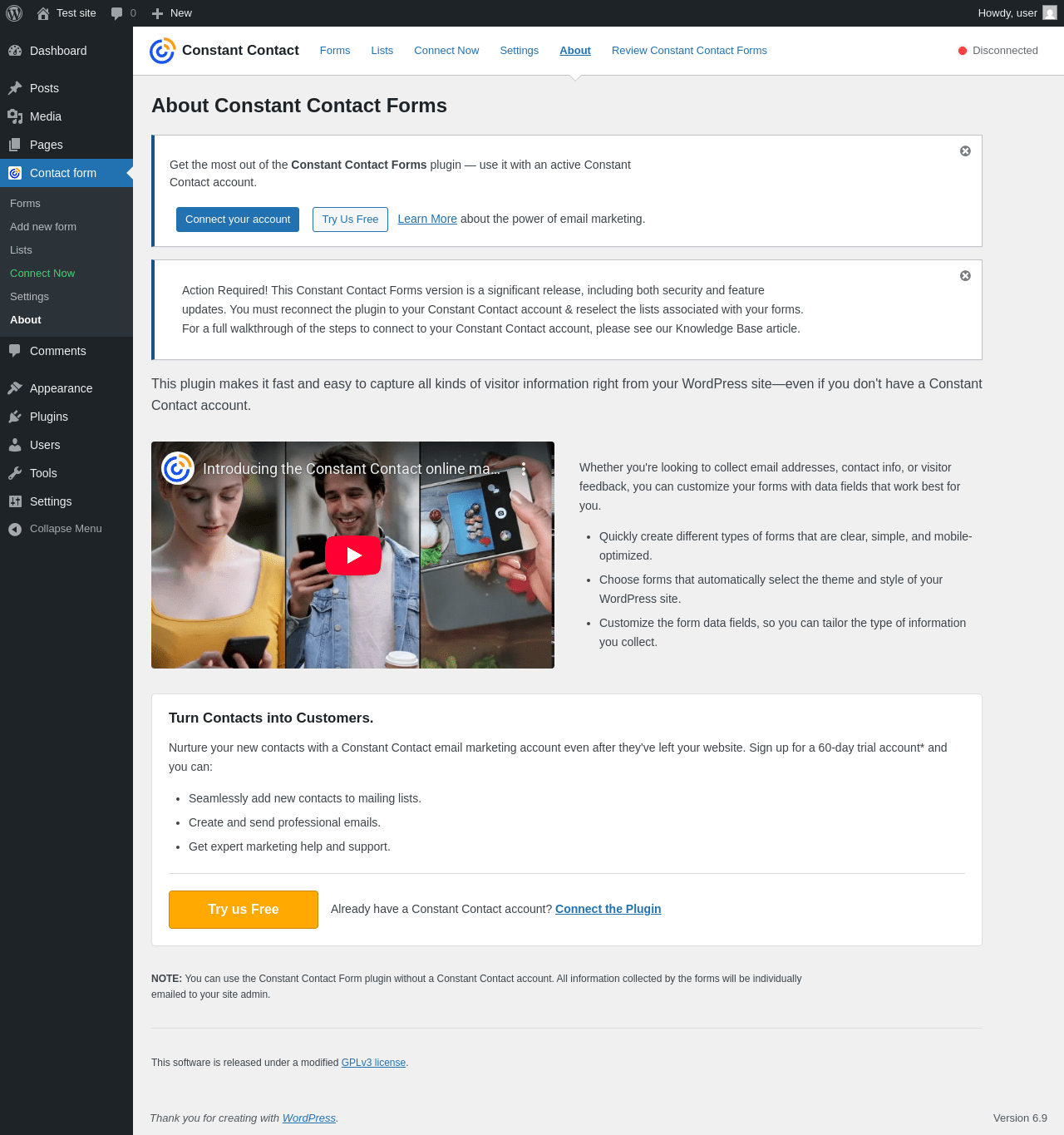Image resolution: width=1064 pixels, height=1135 pixels.
Task: Click the plus New icon in admin bar
Action: (158, 13)
